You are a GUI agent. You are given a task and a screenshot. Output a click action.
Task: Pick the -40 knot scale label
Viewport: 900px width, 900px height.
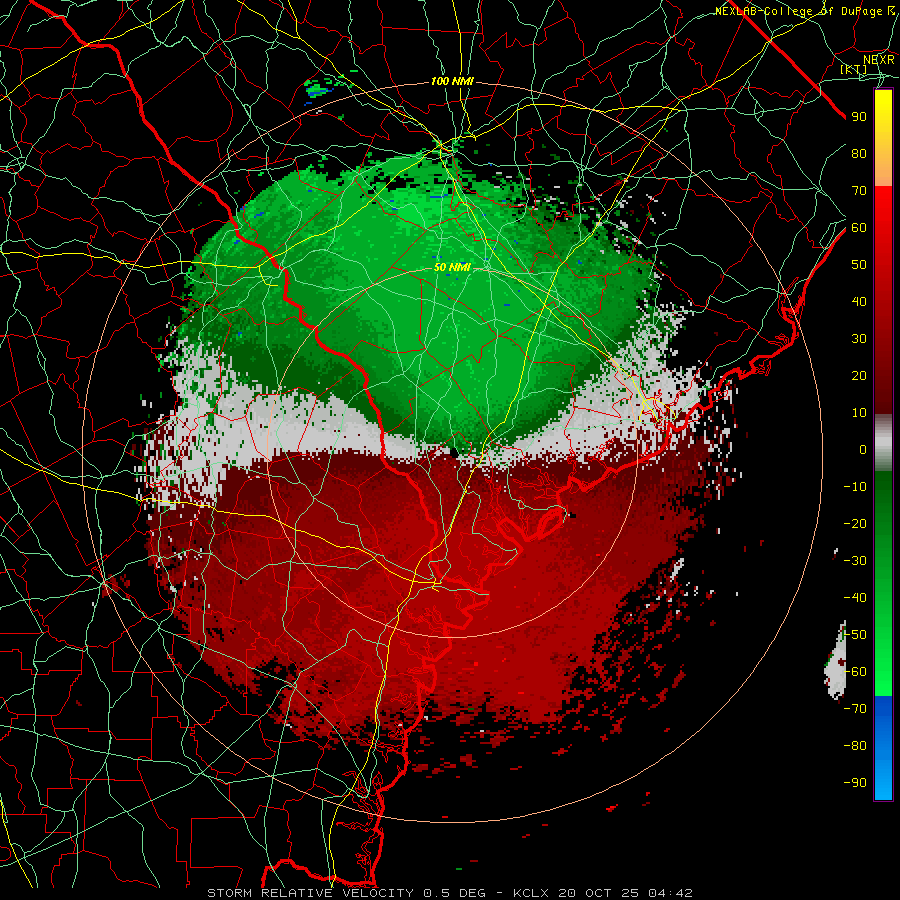[x=855, y=598]
